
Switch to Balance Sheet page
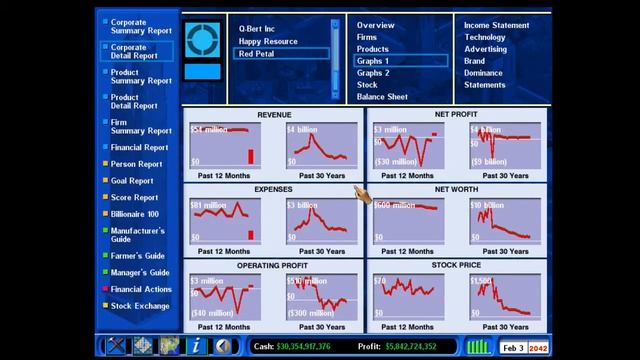382,97
